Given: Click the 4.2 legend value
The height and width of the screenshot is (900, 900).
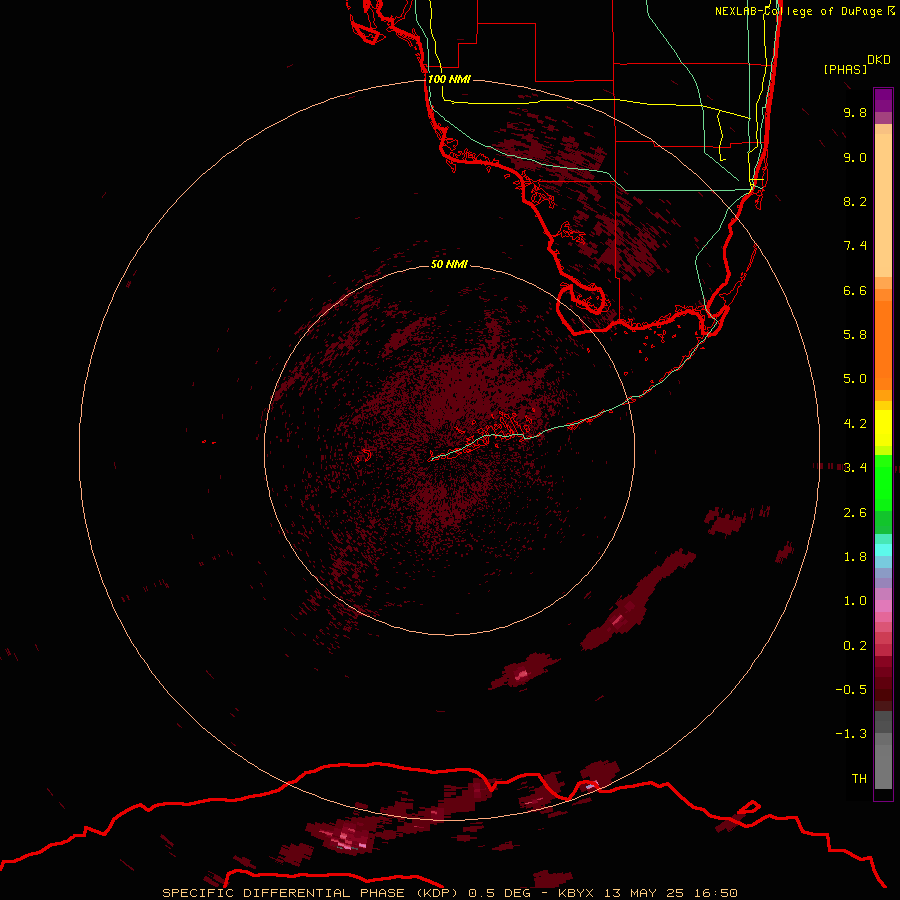Looking at the screenshot, I should 855,424.
